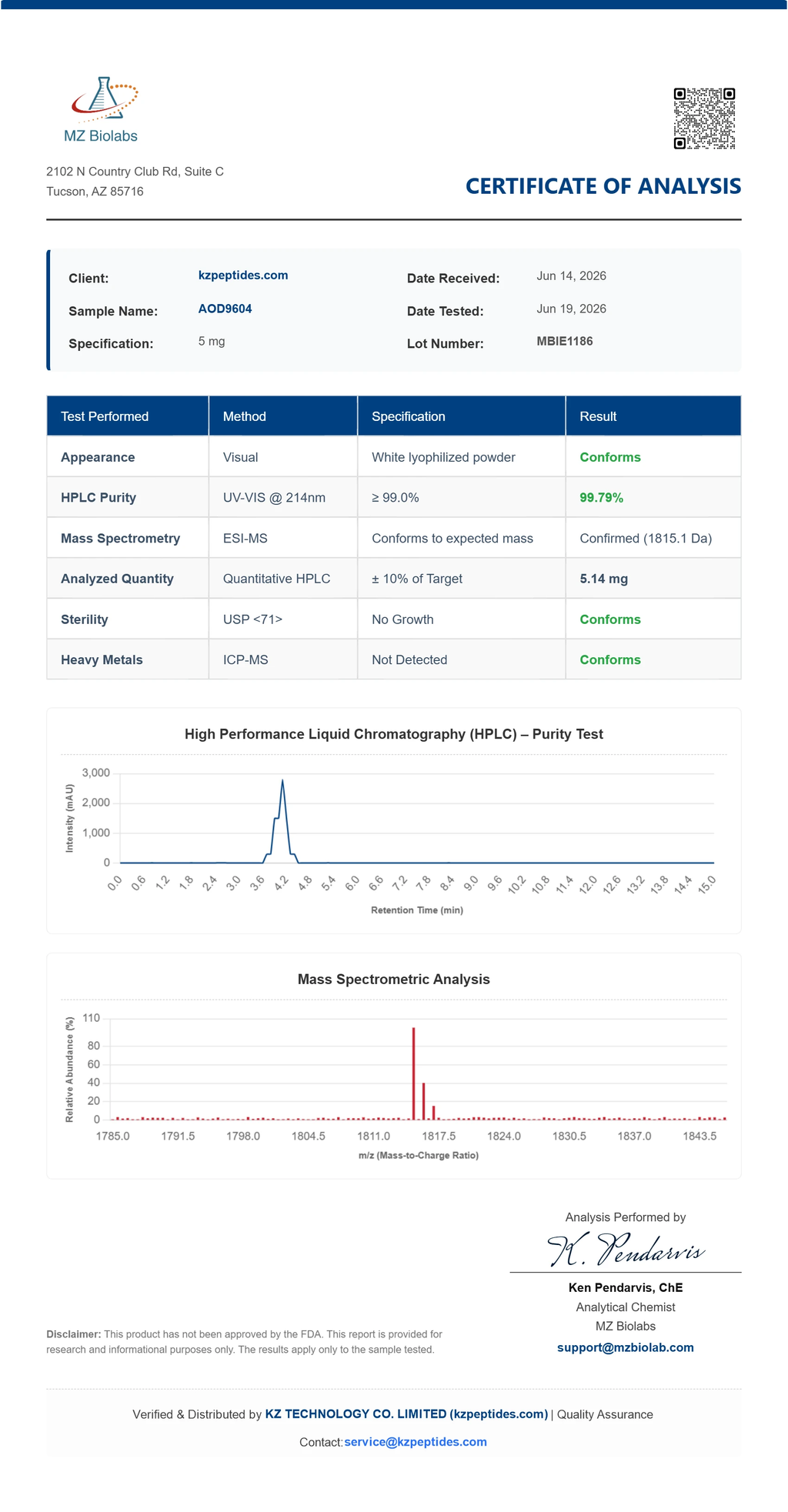Open the service@kzpeptides.com contact email

416,1442
